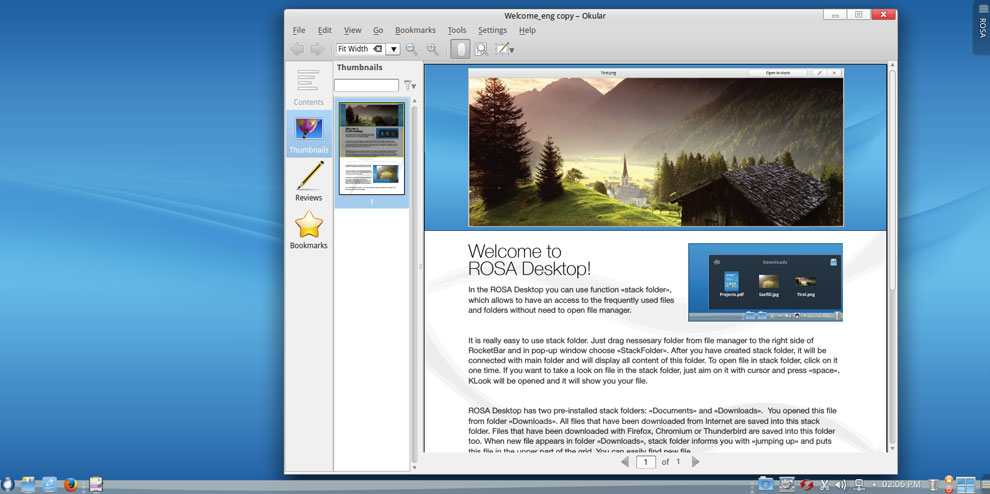Viewport: 990px width, 494px height.
Task: Open the Selection tool dropdown
Action: click(x=504, y=49)
